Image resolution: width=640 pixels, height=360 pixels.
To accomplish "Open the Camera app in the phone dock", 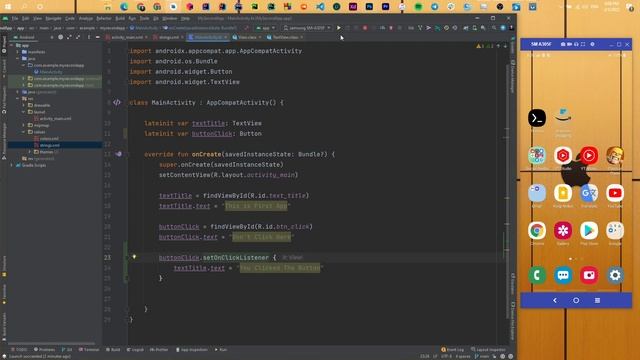I will point(589,276).
